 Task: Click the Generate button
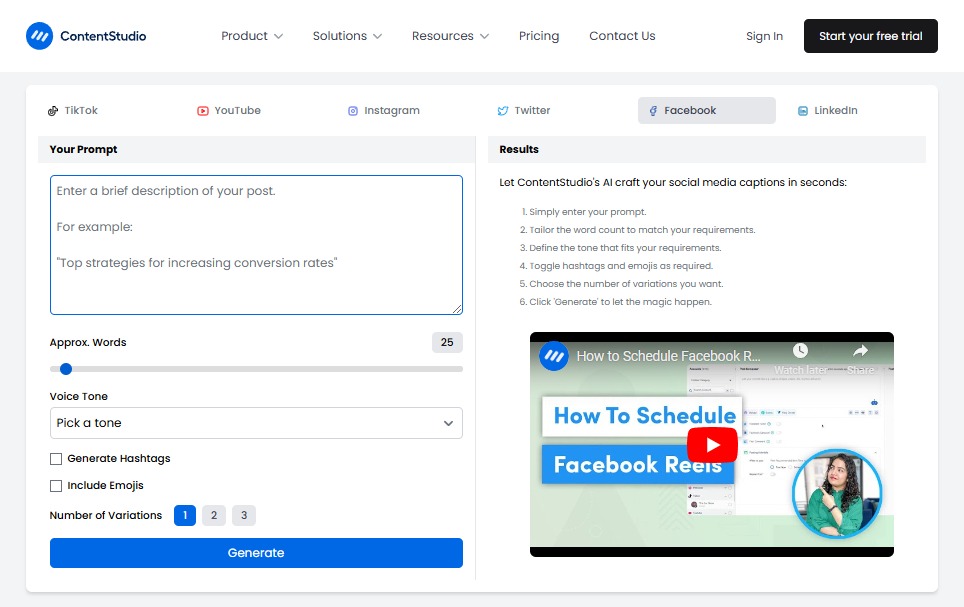click(256, 553)
